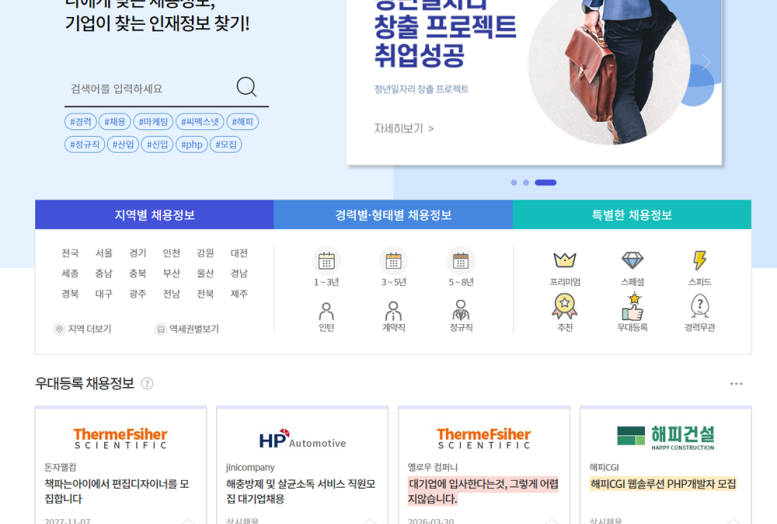Open the three-dot more menu for 우대등록

(x=736, y=384)
